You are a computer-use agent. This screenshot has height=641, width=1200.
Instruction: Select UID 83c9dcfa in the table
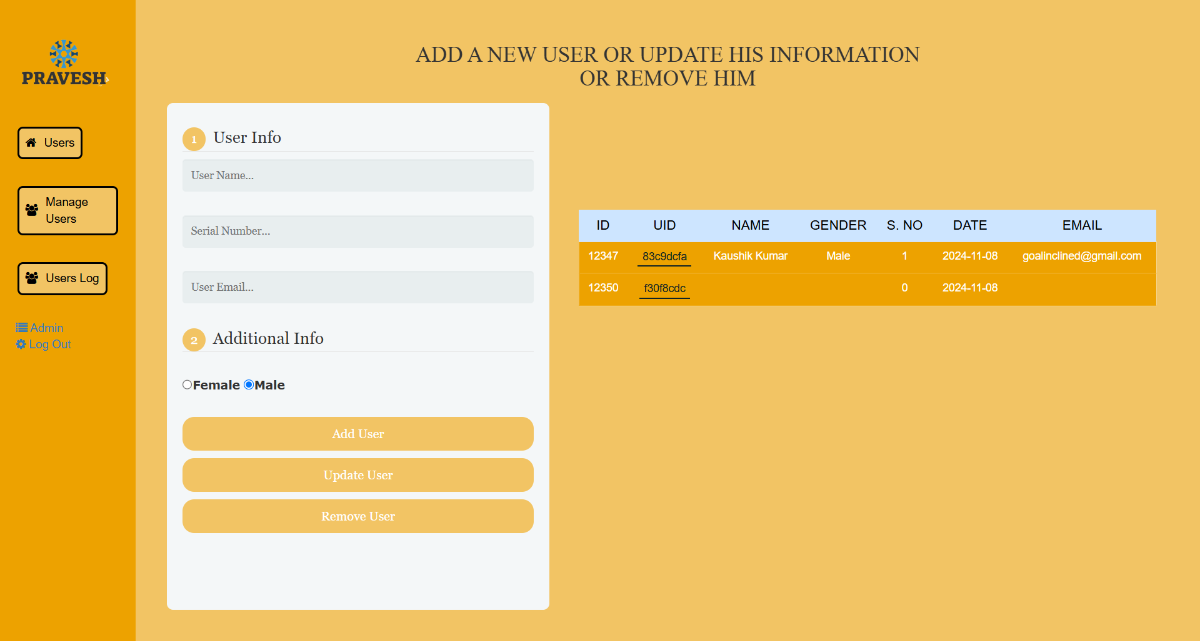click(x=664, y=257)
